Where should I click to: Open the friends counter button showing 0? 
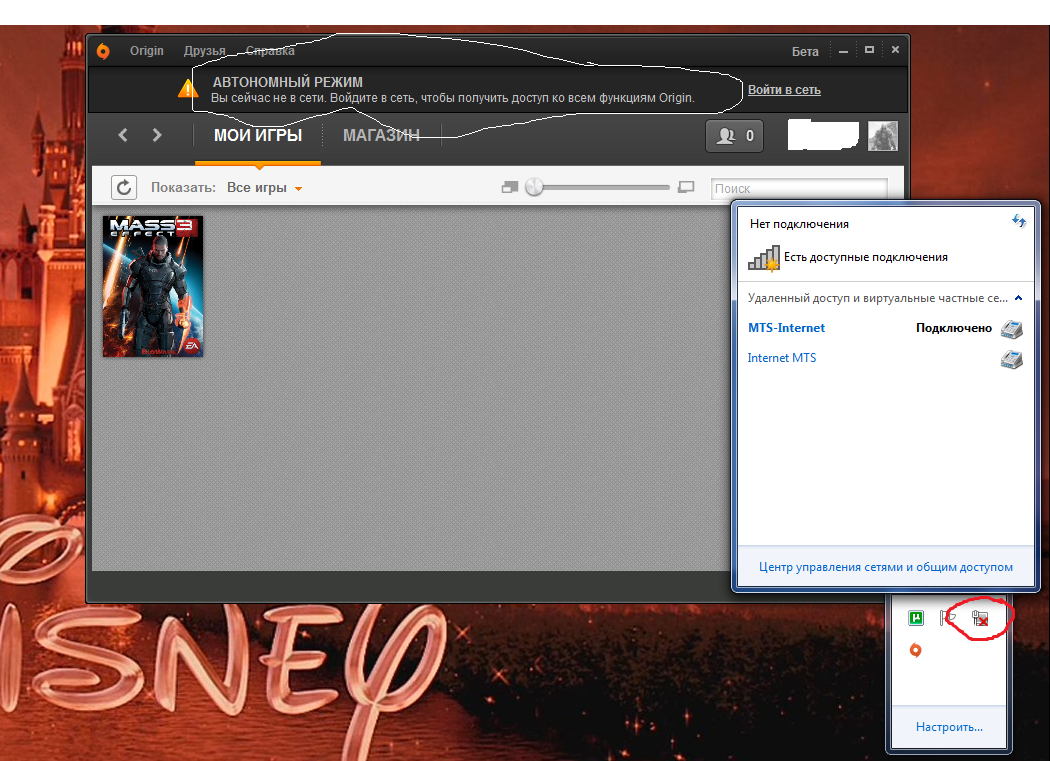click(x=735, y=136)
